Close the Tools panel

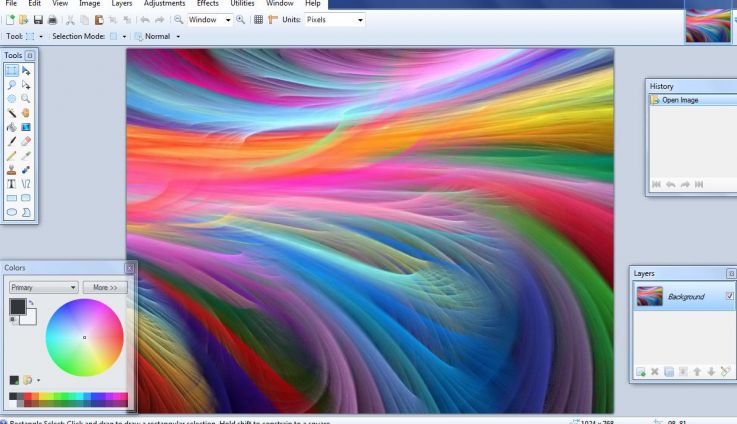click(30, 55)
